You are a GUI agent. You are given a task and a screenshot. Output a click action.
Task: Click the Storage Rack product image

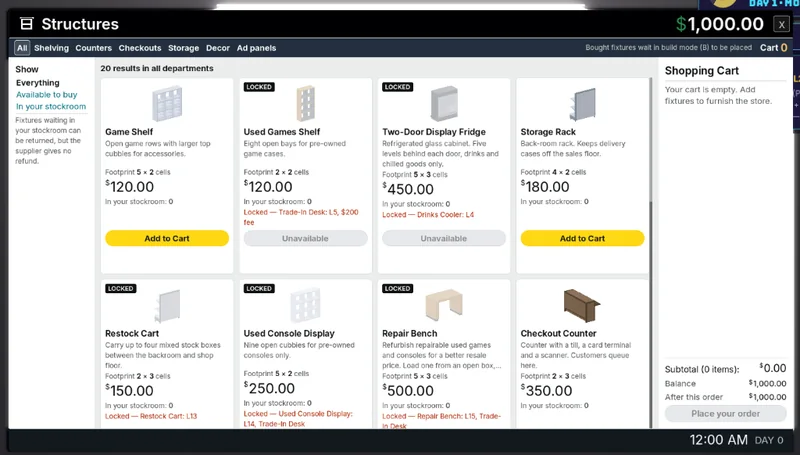tap(582, 104)
